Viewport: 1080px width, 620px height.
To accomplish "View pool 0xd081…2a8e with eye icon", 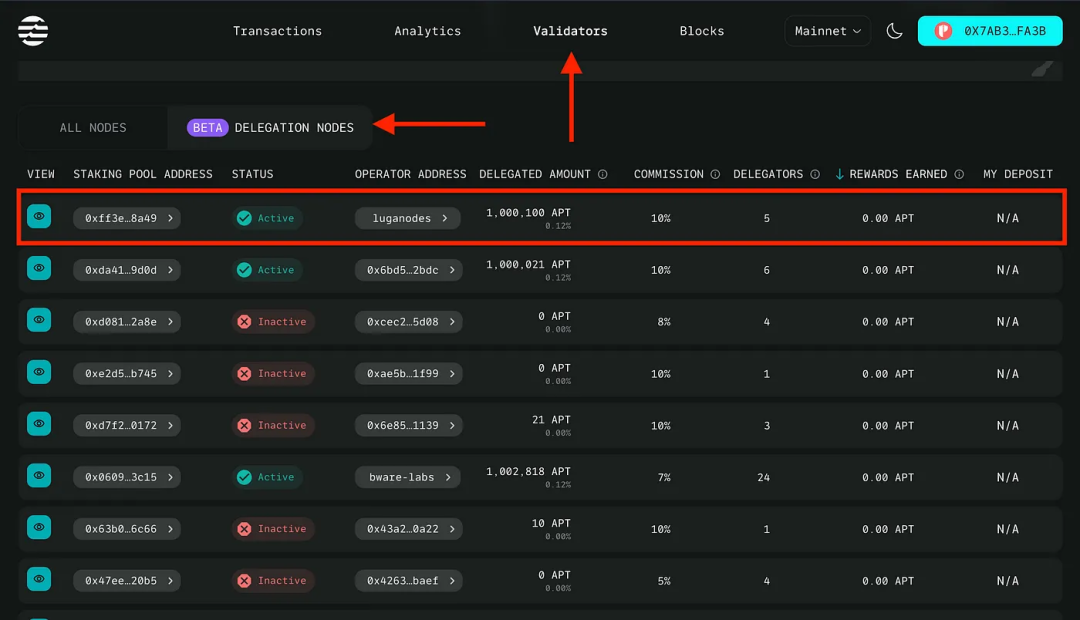I will coord(39,320).
